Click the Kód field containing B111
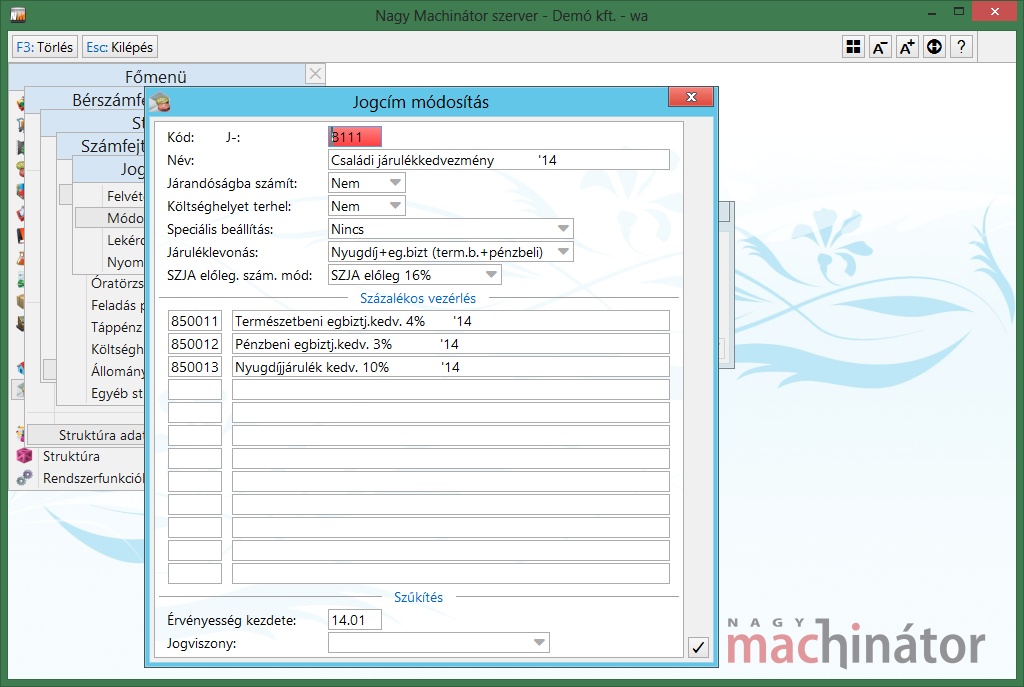1024x687 pixels. [355, 136]
